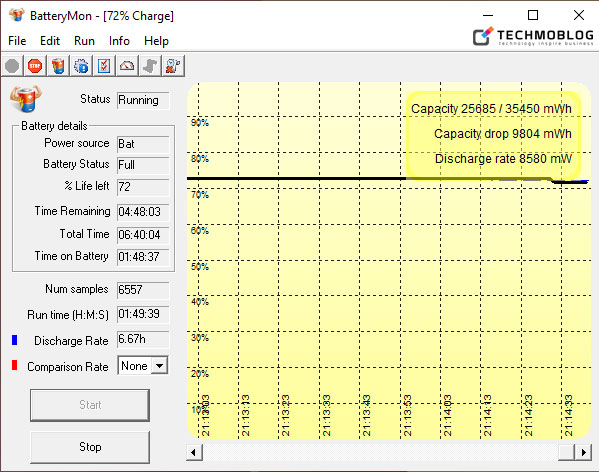The height and width of the screenshot is (472, 599).
Task: Click the chart scrollbar left arrow
Action: click(x=194, y=453)
